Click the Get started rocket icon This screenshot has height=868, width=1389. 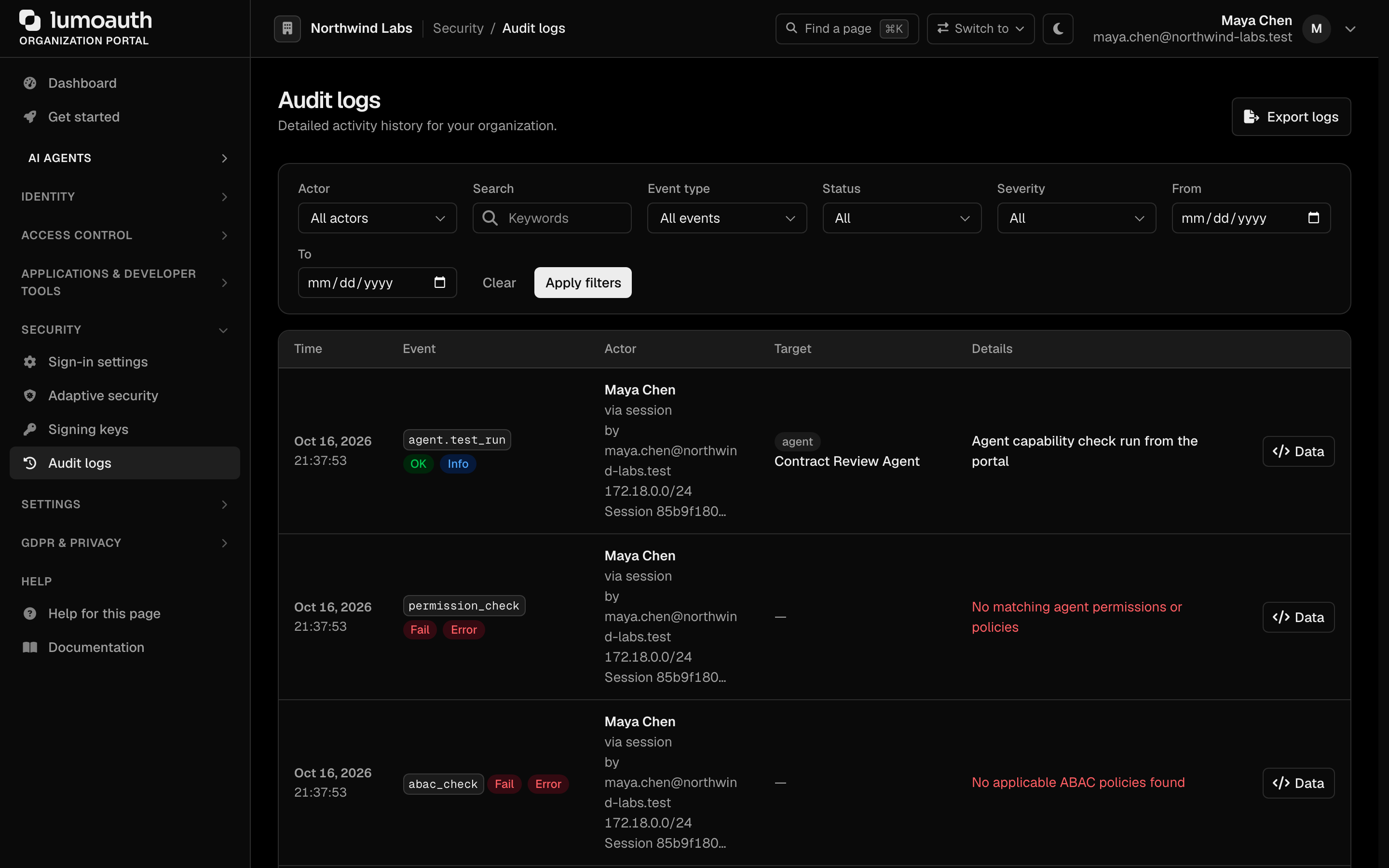click(30, 117)
